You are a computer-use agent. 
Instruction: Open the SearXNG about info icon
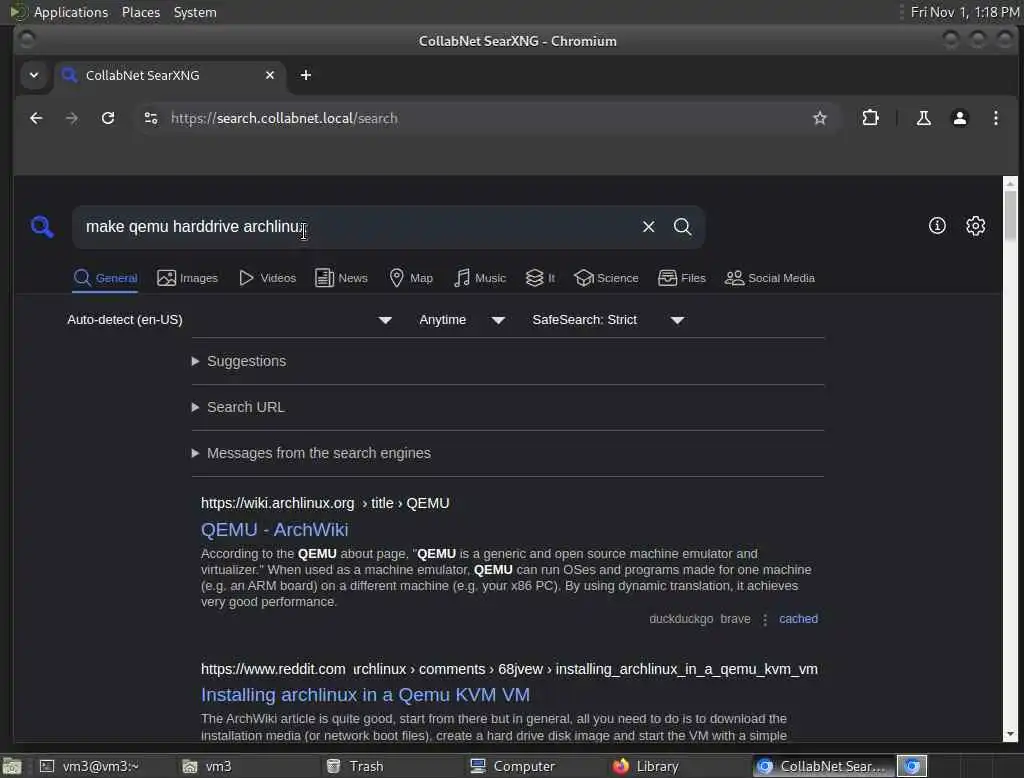[937, 226]
